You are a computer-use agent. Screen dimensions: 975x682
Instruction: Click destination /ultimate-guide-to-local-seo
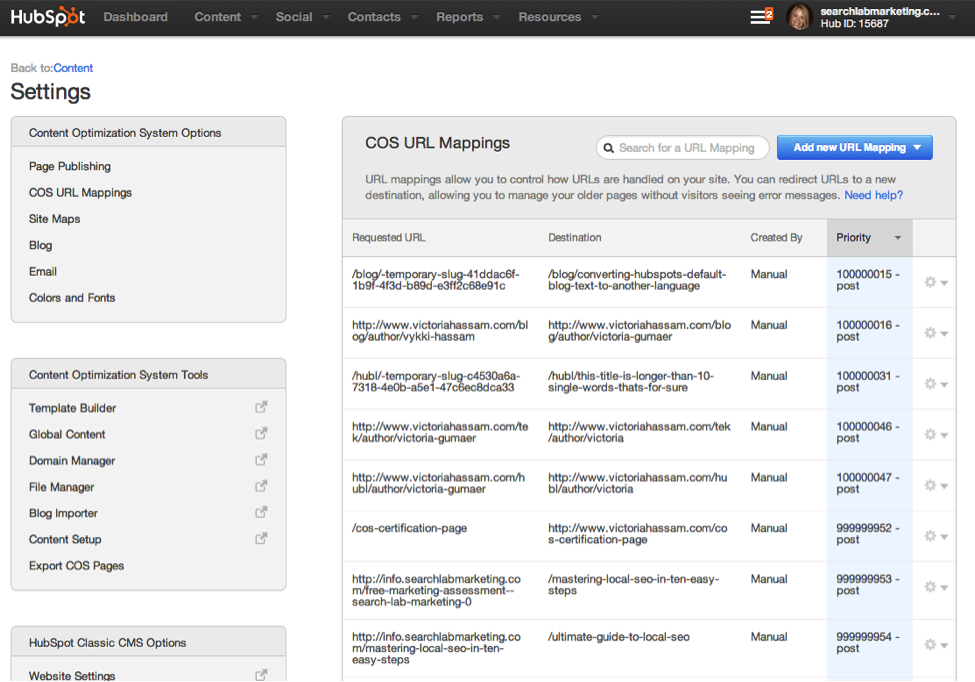(619, 637)
